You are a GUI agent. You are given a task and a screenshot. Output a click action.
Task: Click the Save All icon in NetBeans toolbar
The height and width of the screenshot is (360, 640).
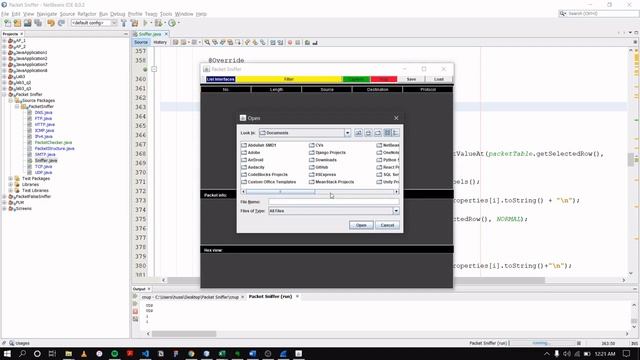coord(38,23)
